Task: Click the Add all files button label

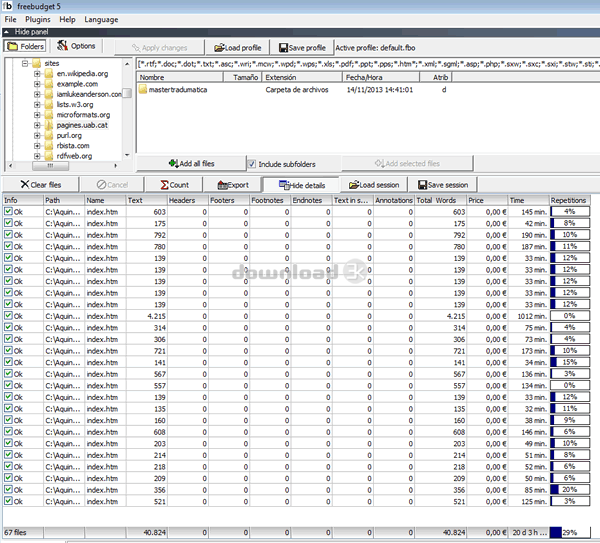Action: [x=197, y=163]
